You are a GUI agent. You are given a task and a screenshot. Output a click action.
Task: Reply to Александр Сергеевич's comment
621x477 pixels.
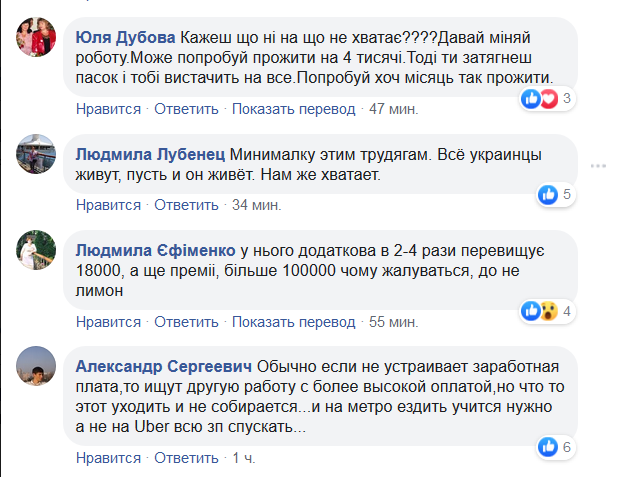point(183,458)
